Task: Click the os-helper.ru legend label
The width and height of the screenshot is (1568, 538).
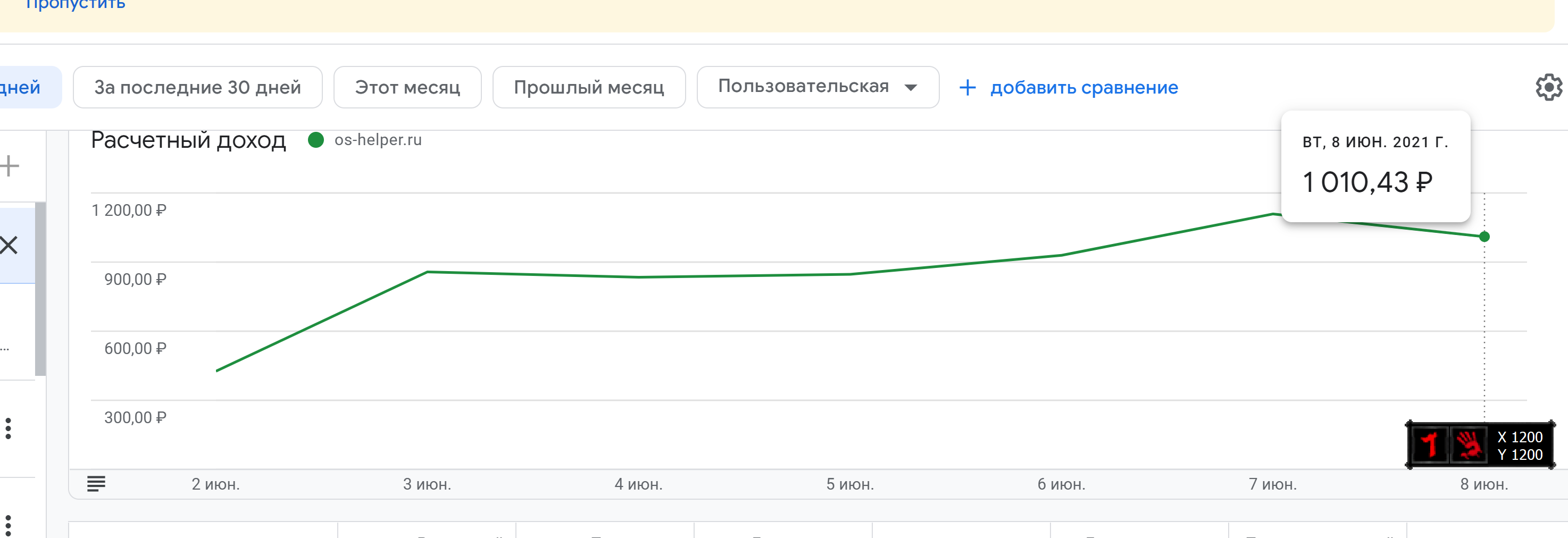Action: pyautogui.click(x=378, y=140)
